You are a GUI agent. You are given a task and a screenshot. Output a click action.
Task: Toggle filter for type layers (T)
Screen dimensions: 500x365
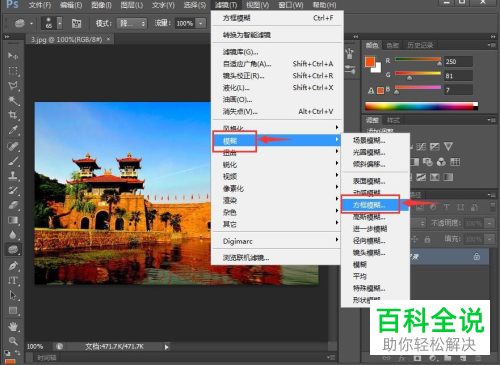click(447, 207)
